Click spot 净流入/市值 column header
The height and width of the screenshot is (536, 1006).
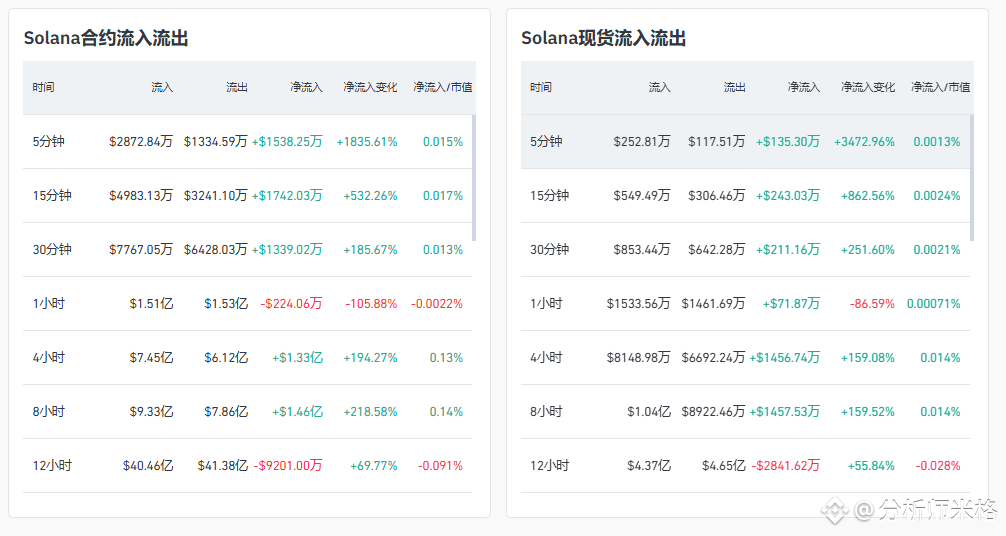pos(941,87)
